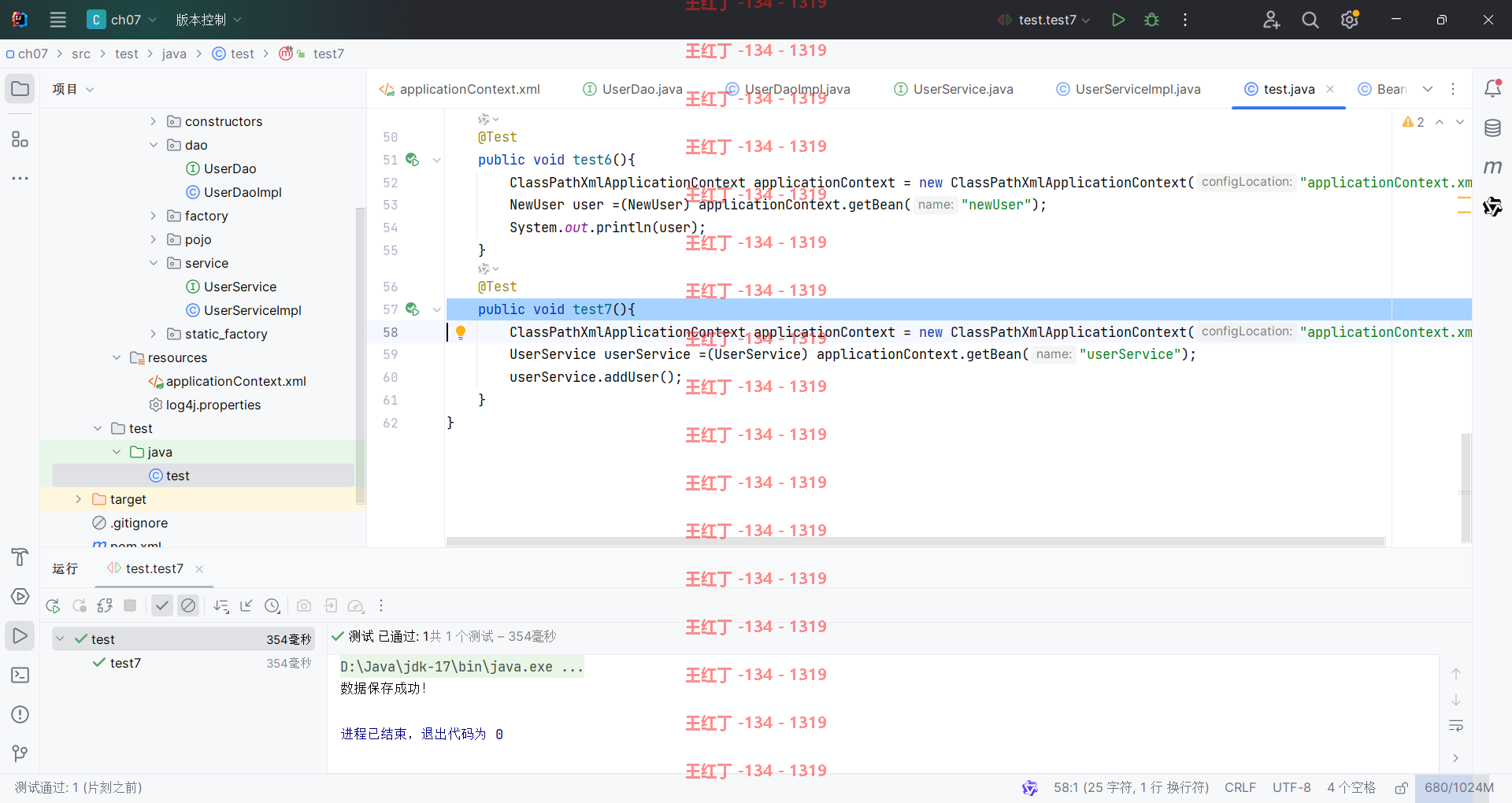
Task: Show hidden editor tabs dropdown
Action: click(1428, 89)
